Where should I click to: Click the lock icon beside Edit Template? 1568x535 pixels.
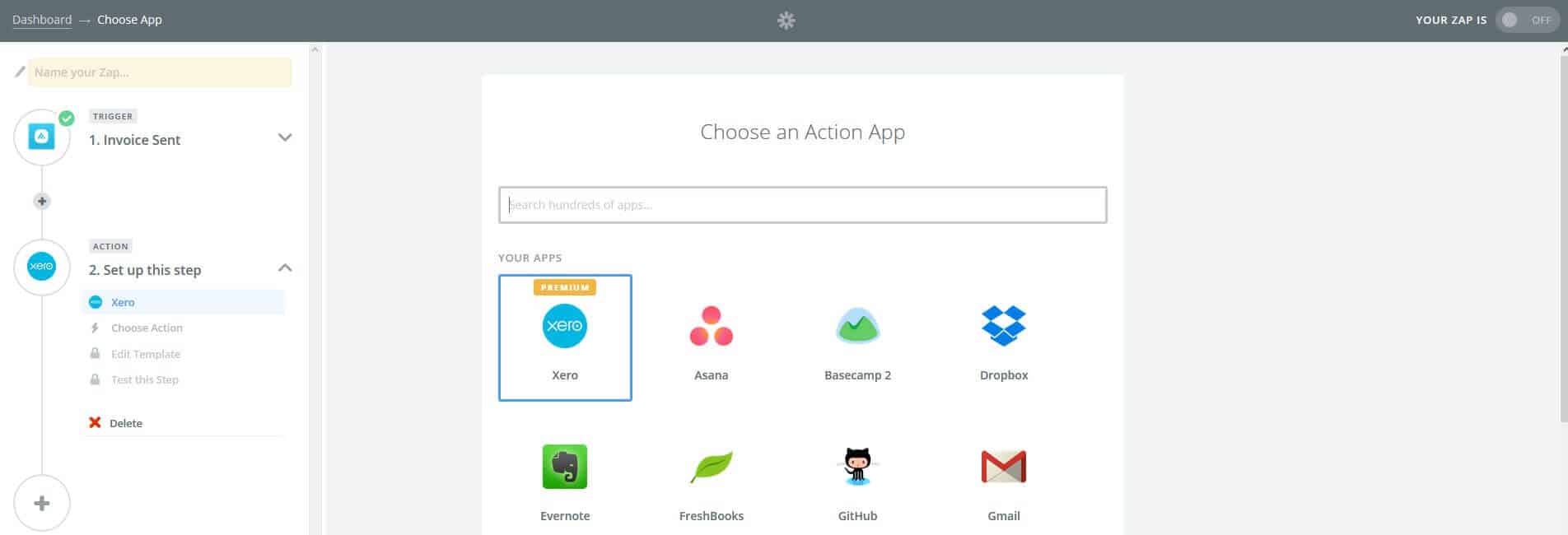pos(95,353)
